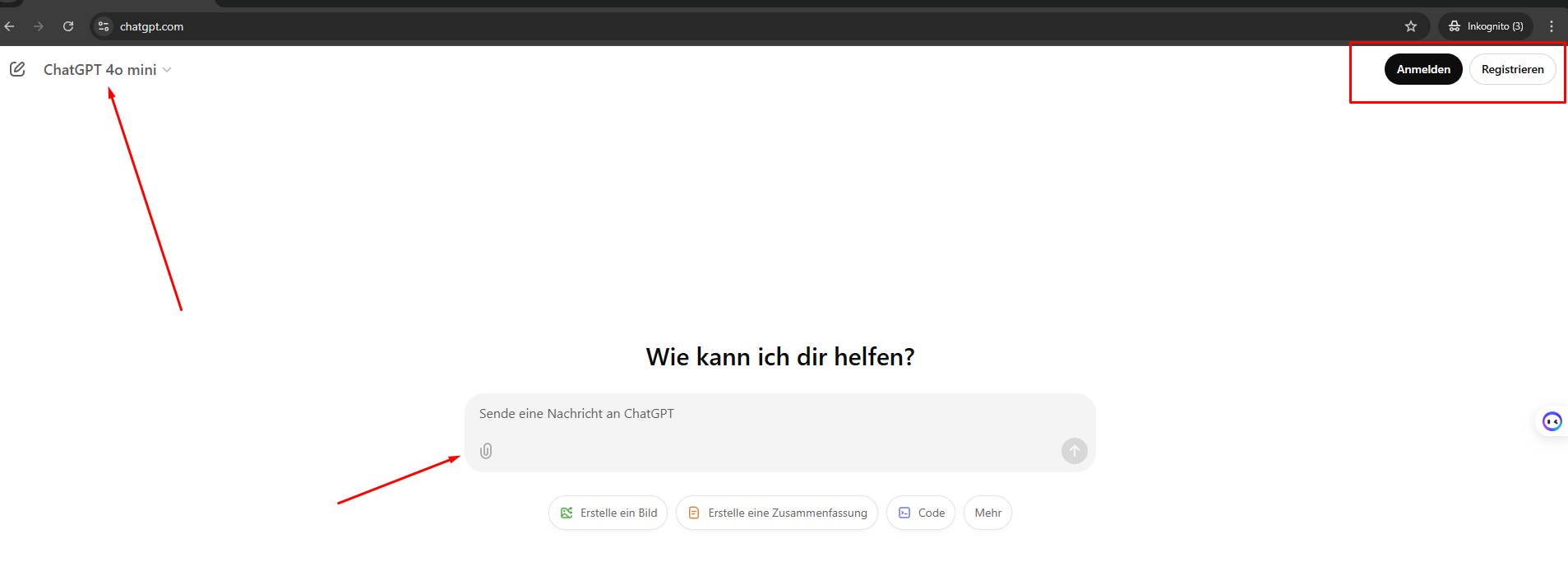This screenshot has width=1568, height=562.
Task: Open the browser three-dot menu
Action: tap(1551, 26)
